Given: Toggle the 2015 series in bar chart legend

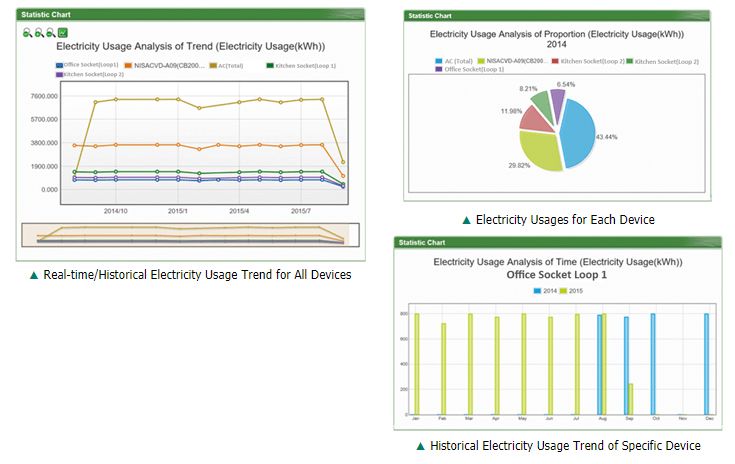Looking at the screenshot, I should coord(571,291).
